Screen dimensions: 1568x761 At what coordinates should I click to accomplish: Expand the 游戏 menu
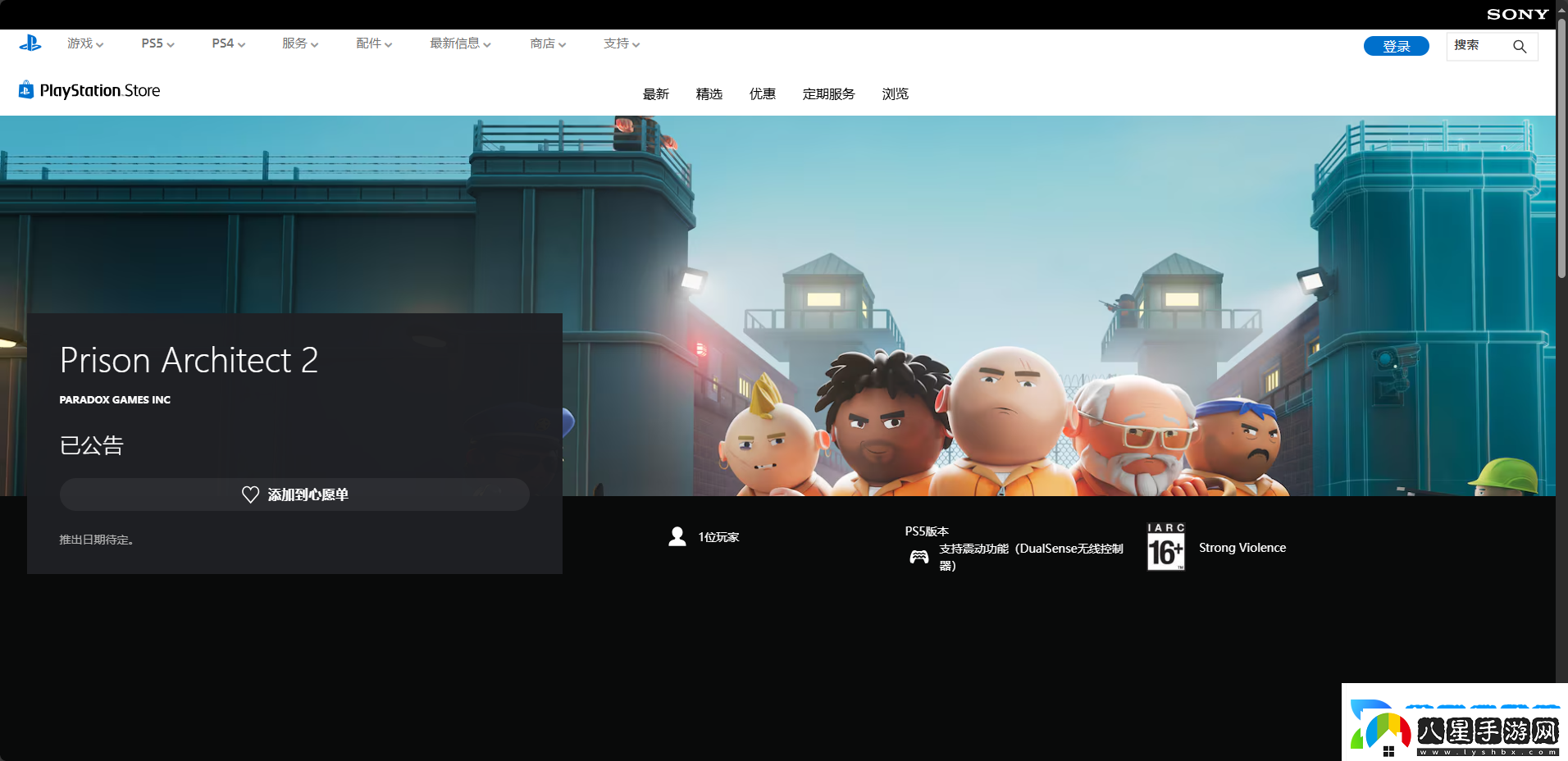[85, 43]
